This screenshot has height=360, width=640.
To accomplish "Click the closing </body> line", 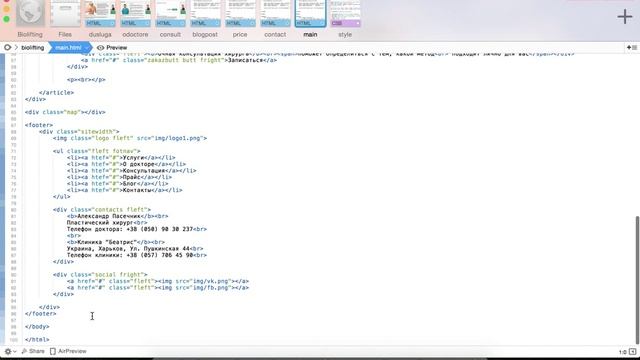I will pos(37,327).
